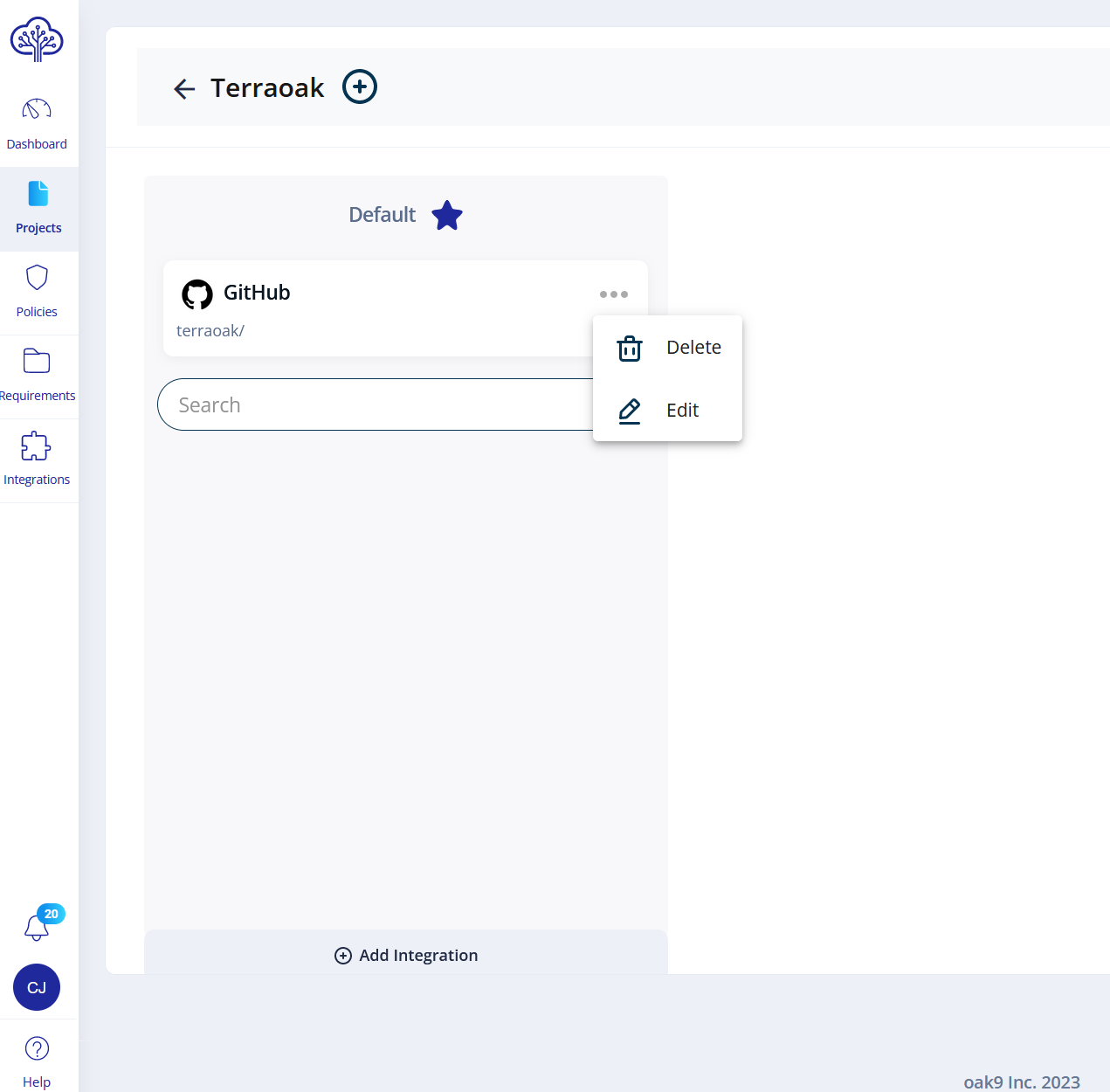Click the Dashboard label in sidebar
Image resolution: width=1110 pixels, height=1092 pixels.
point(37,144)
